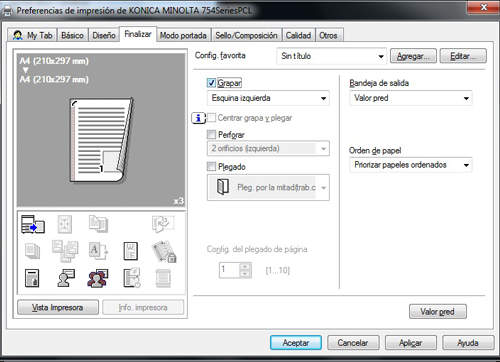
Task: Click the header/footer document page icon
Action: tap(32, 278)
